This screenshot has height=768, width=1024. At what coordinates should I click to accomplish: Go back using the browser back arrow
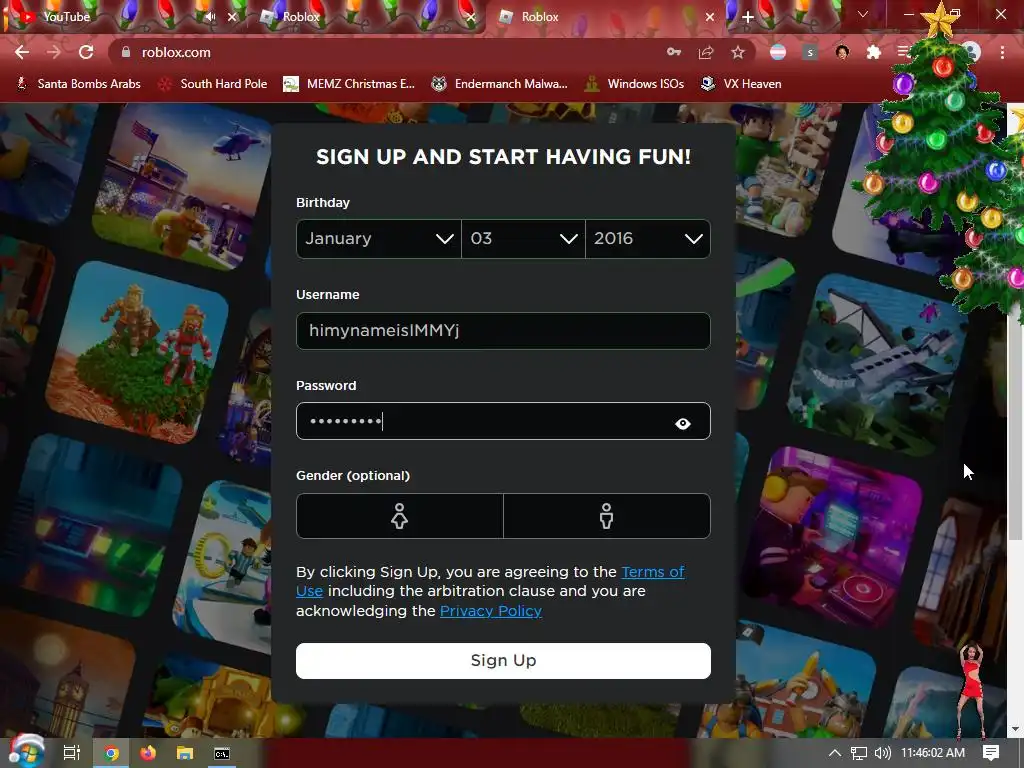[22, 52]
